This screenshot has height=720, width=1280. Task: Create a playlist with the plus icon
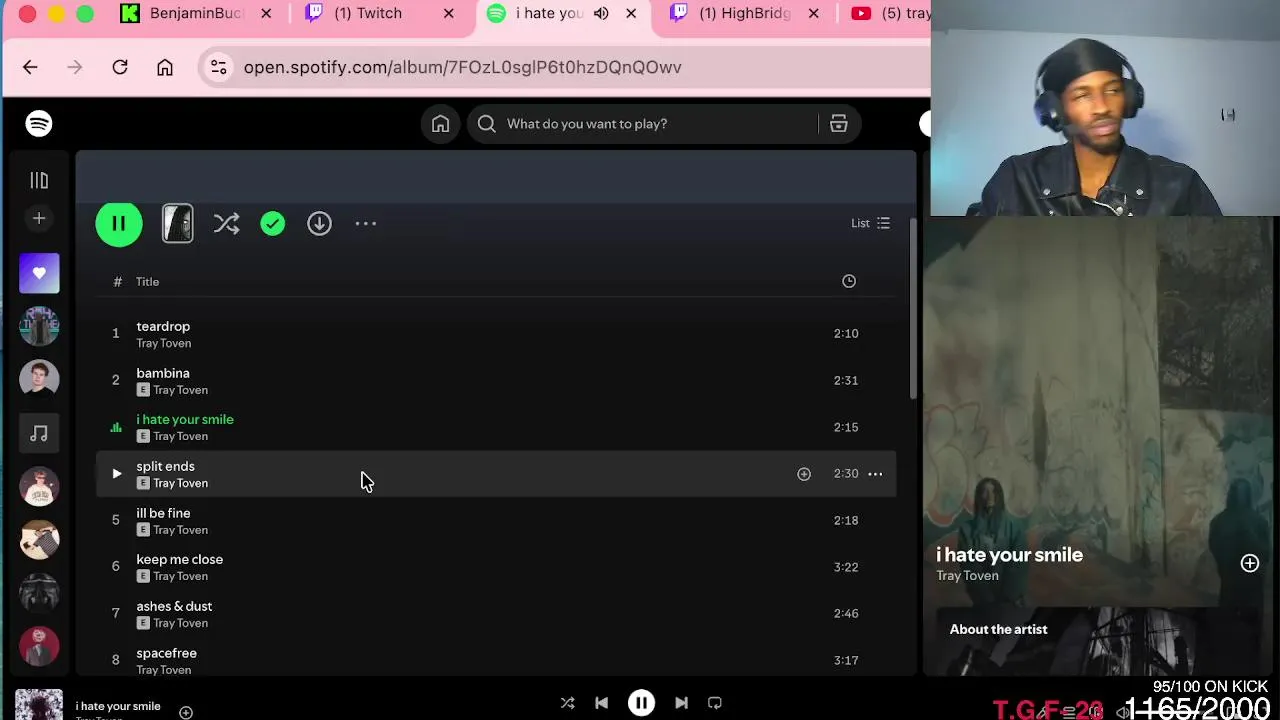tap(39, 218)
